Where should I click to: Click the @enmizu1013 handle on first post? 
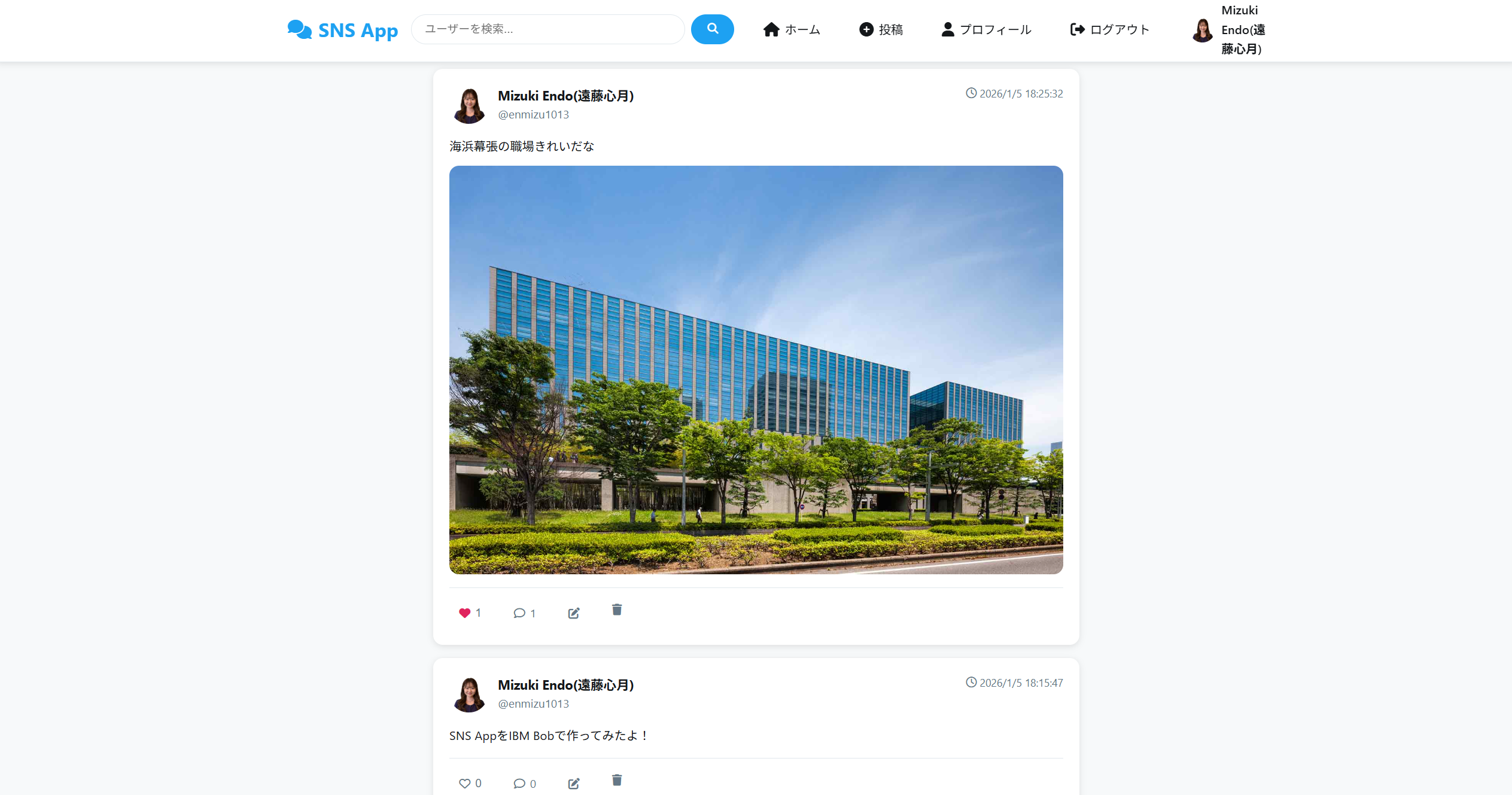pyautogui.click(x=533, y=115)
